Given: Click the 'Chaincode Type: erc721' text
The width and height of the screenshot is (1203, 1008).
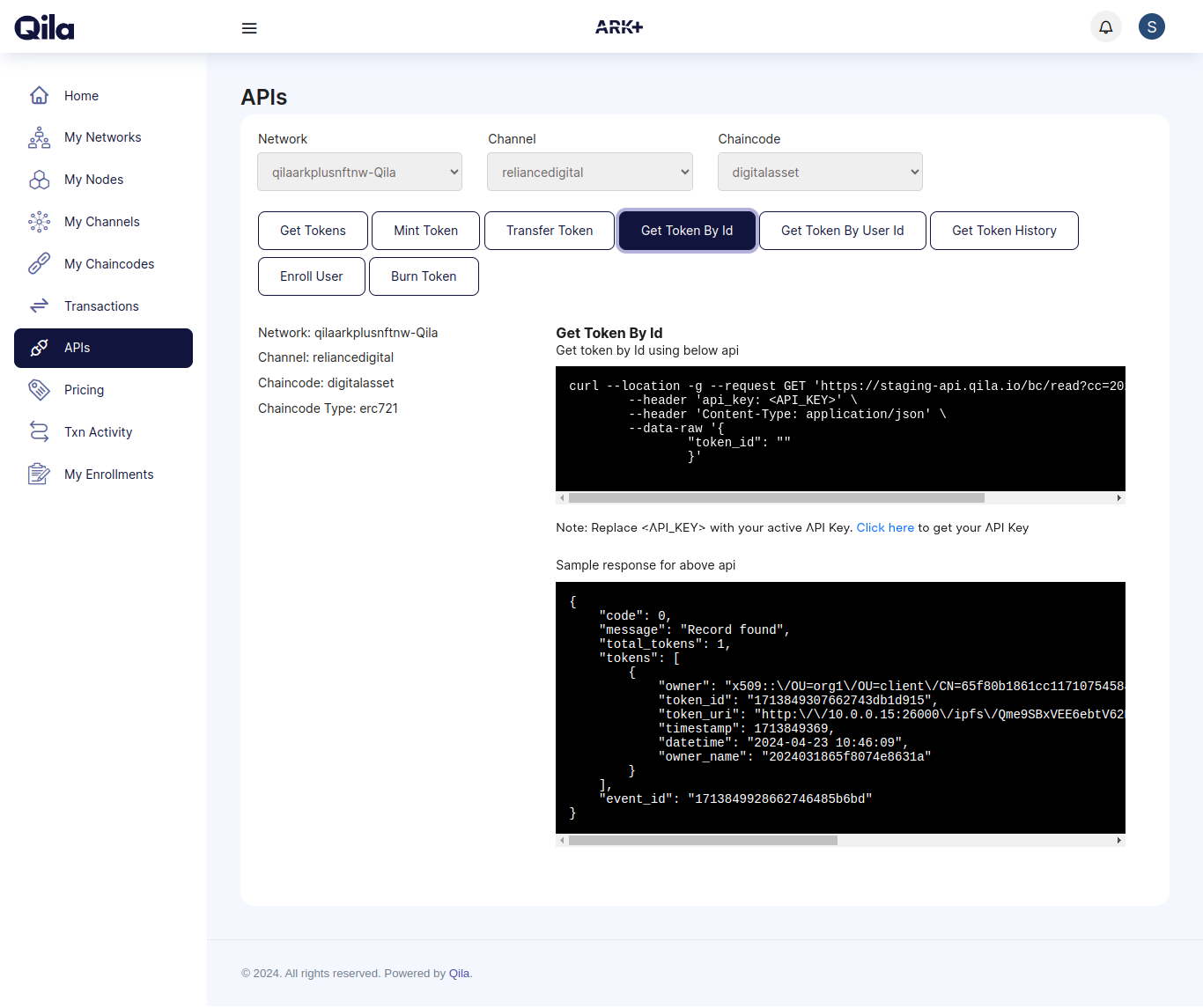Looking at the screenshot, I should click(328, 408).
